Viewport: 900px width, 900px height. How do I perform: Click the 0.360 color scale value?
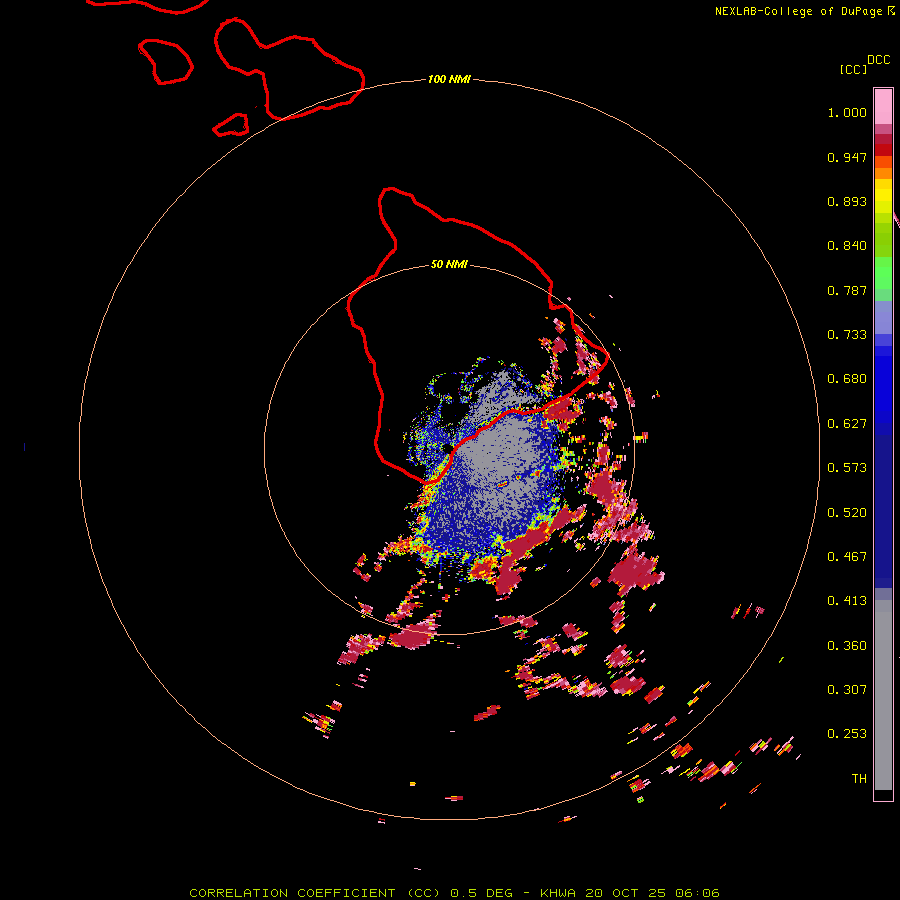click(847, 646)
